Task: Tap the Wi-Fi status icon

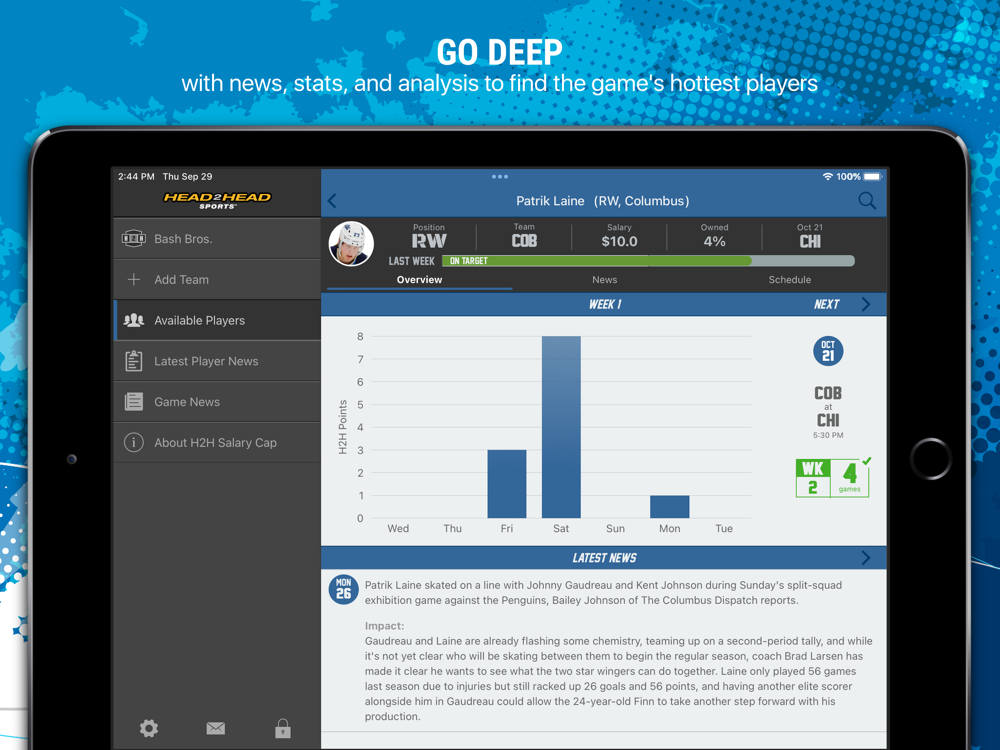Action: 827,177
